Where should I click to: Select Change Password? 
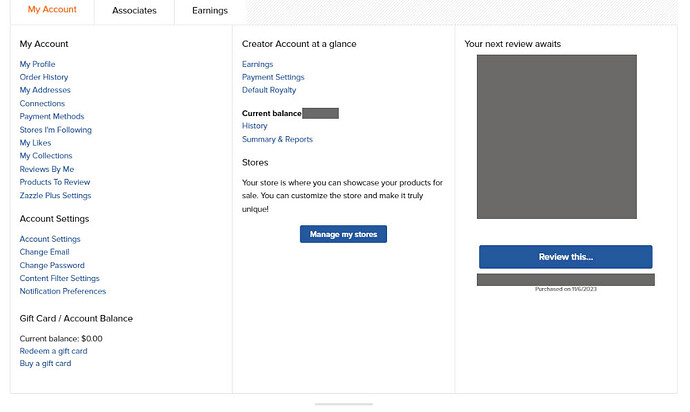pos(52,265)
